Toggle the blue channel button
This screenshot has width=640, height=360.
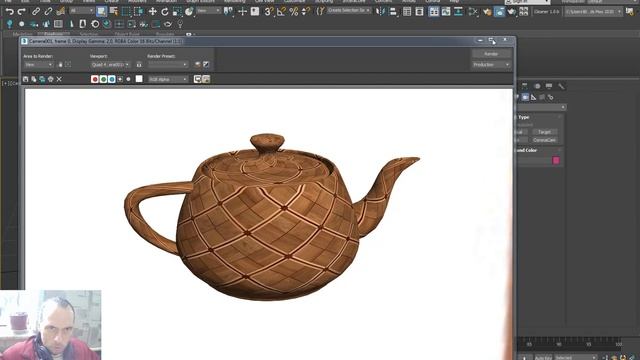tap(112, 79)
